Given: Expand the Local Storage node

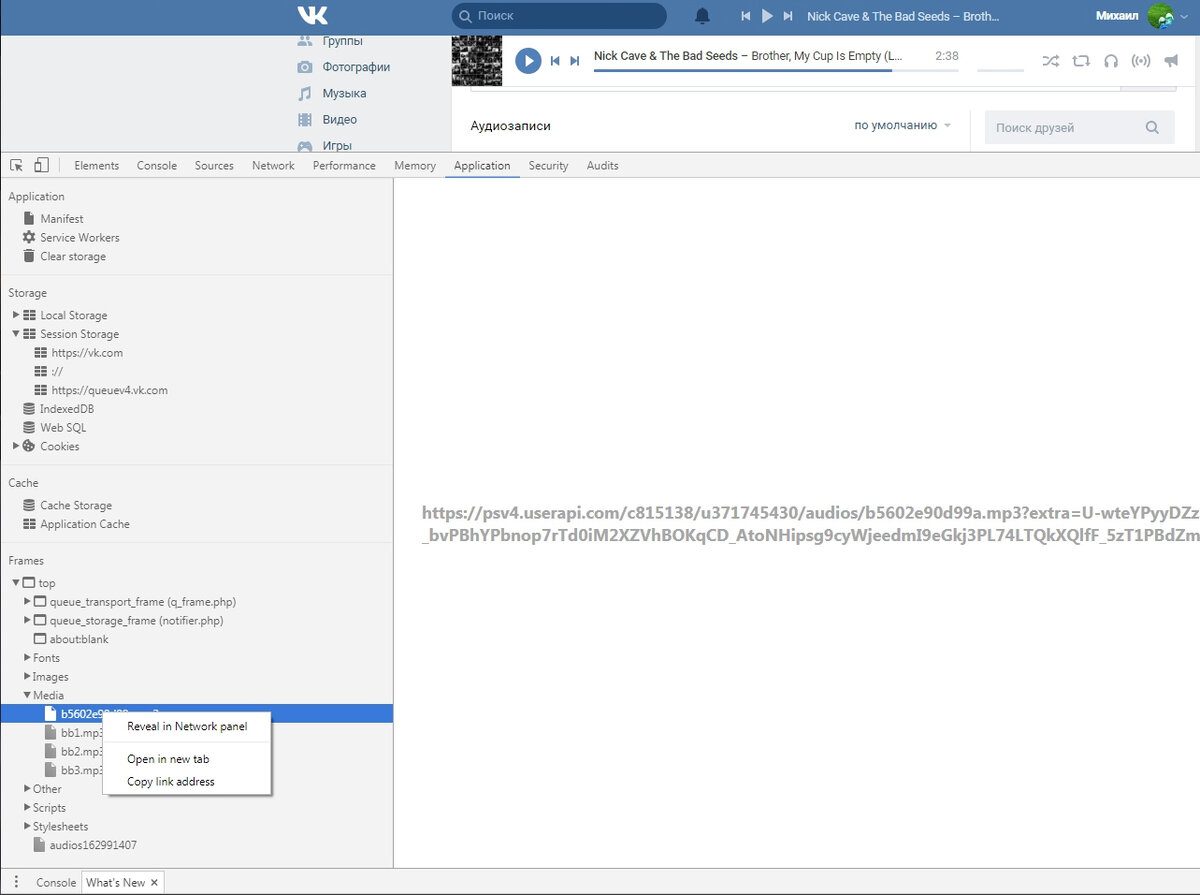Looking at the screenshot, I should [16, 315].
